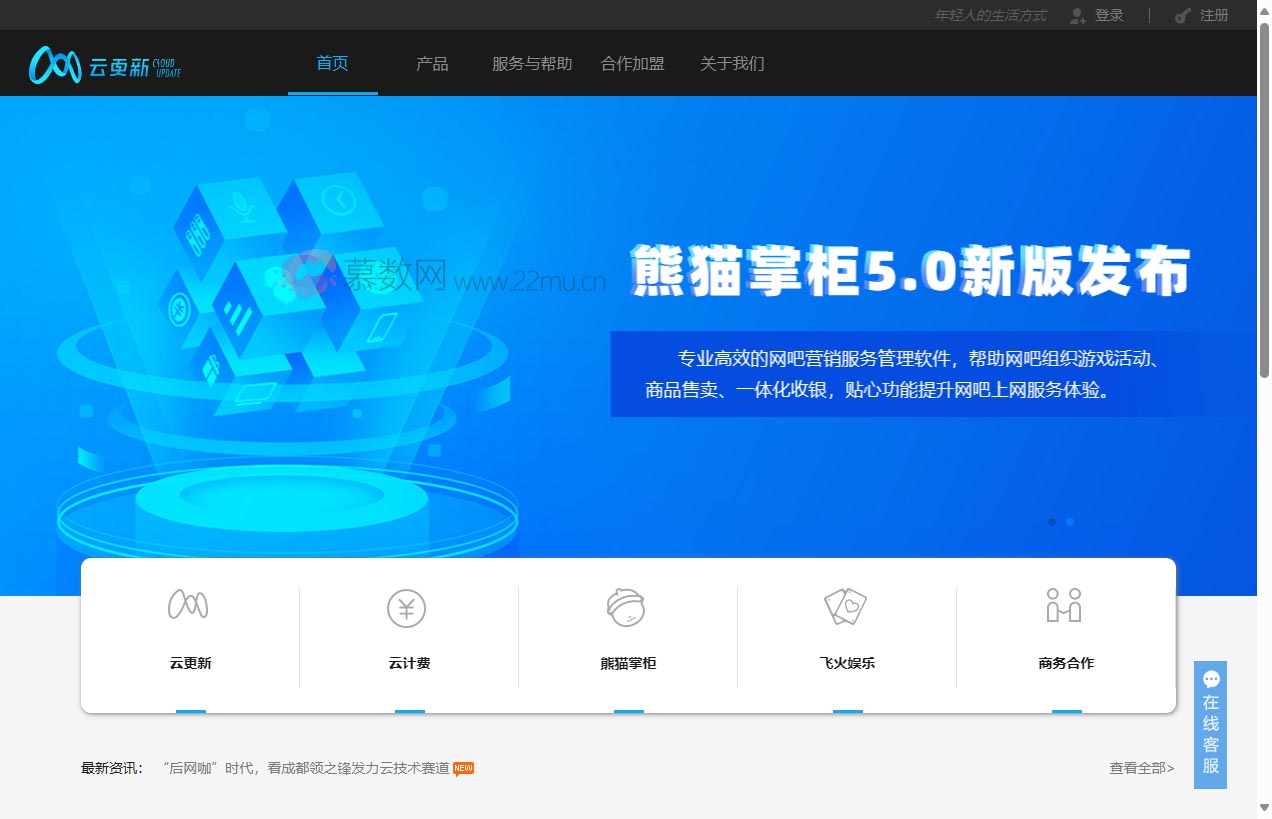This screenshot has height=819, width=1272.
Task: Click the panda icon for 熊猫掌柜
Action: tap(627, 605)
